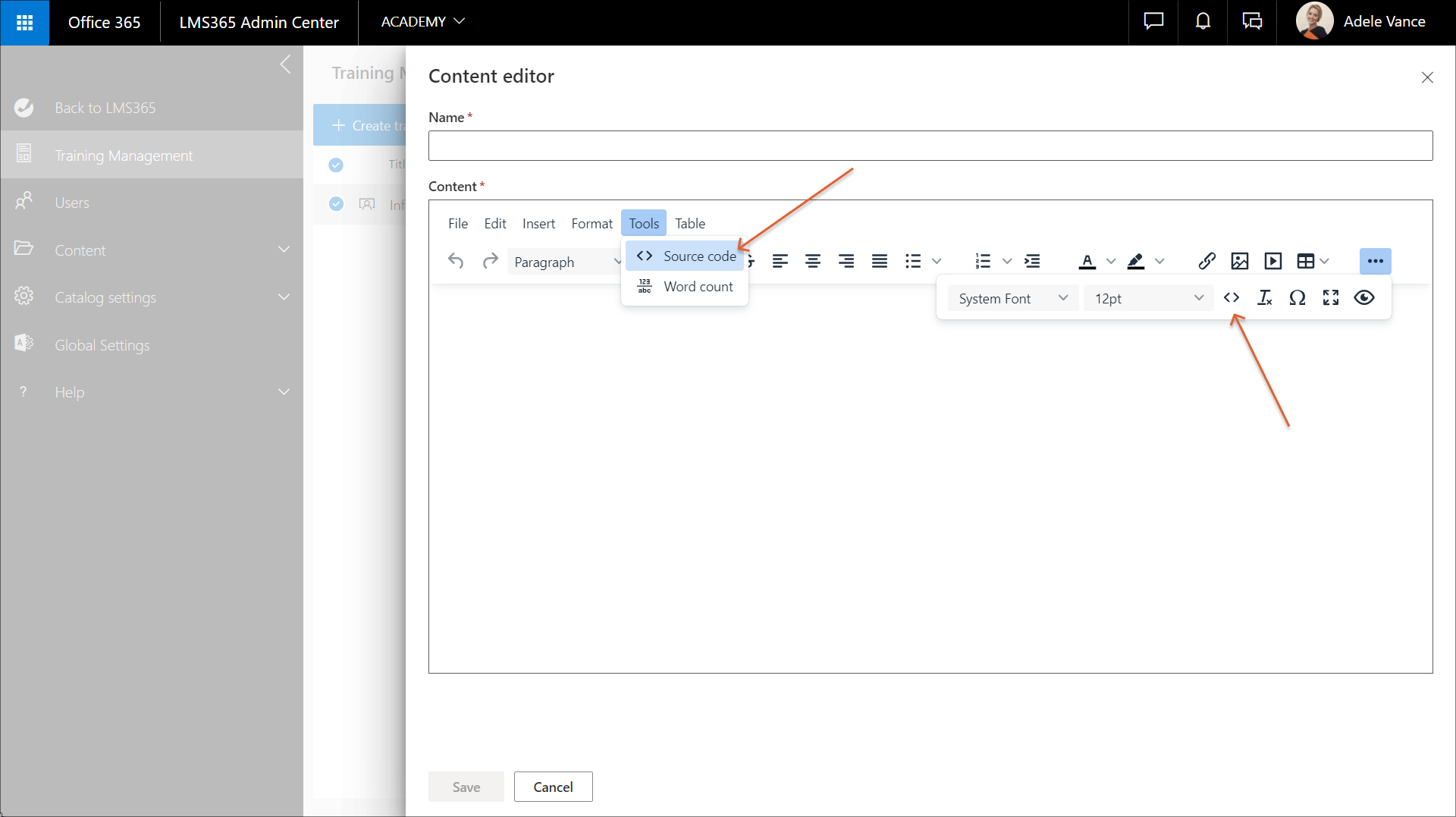1456x817 pixels.
Task: Open source code via toolbar angle-brackets icon
Action: click(x=1232, y=298)
